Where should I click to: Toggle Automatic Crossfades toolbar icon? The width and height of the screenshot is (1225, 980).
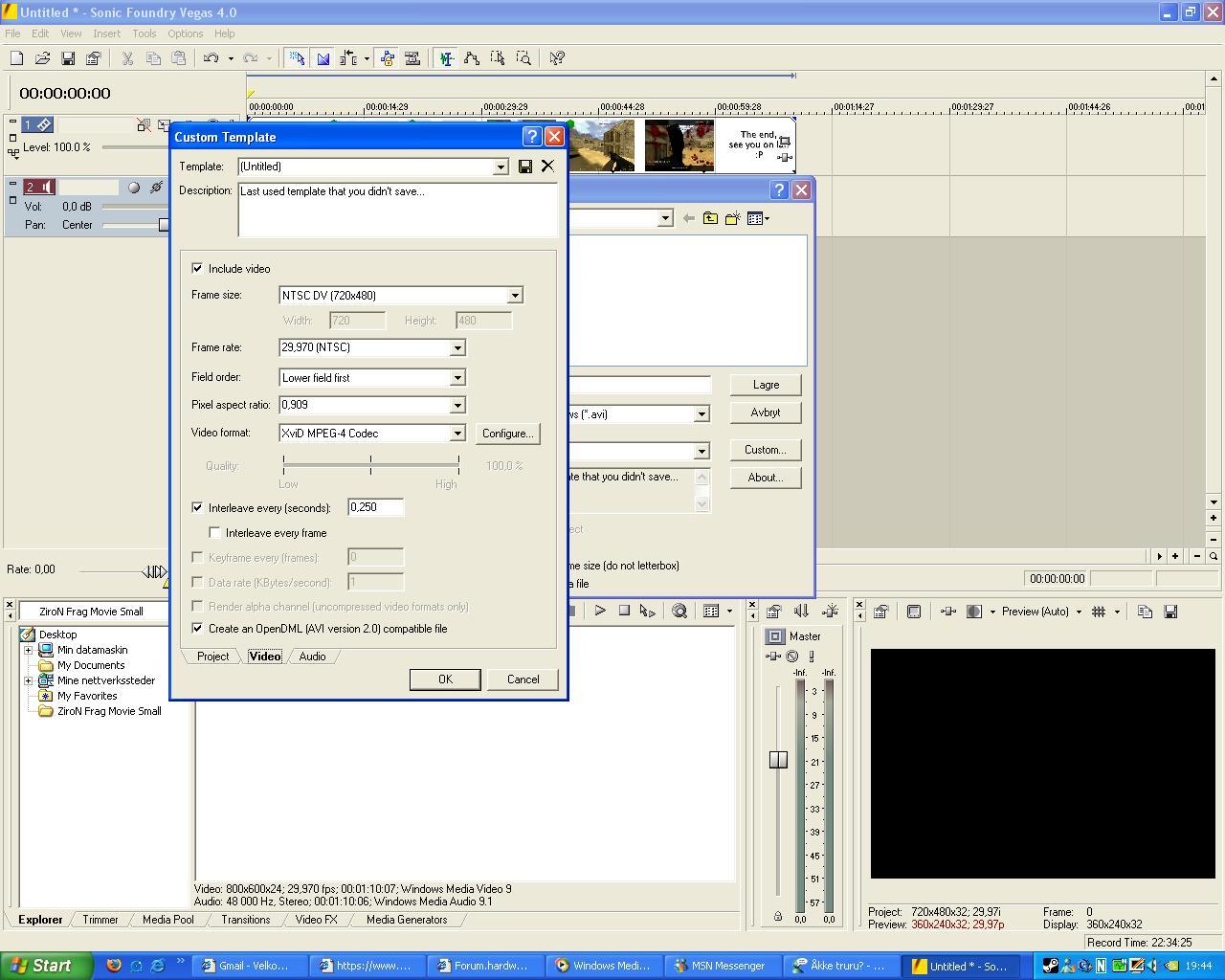[323, 58]
